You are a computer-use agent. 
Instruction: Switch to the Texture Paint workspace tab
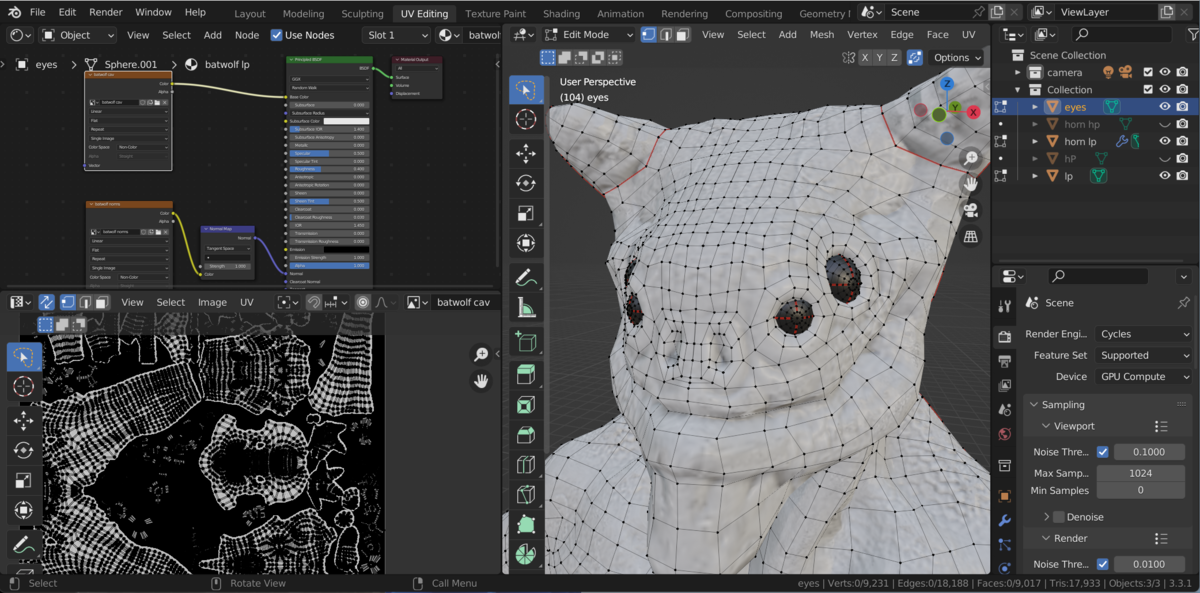pyautogui.click(x=495, y=14)
